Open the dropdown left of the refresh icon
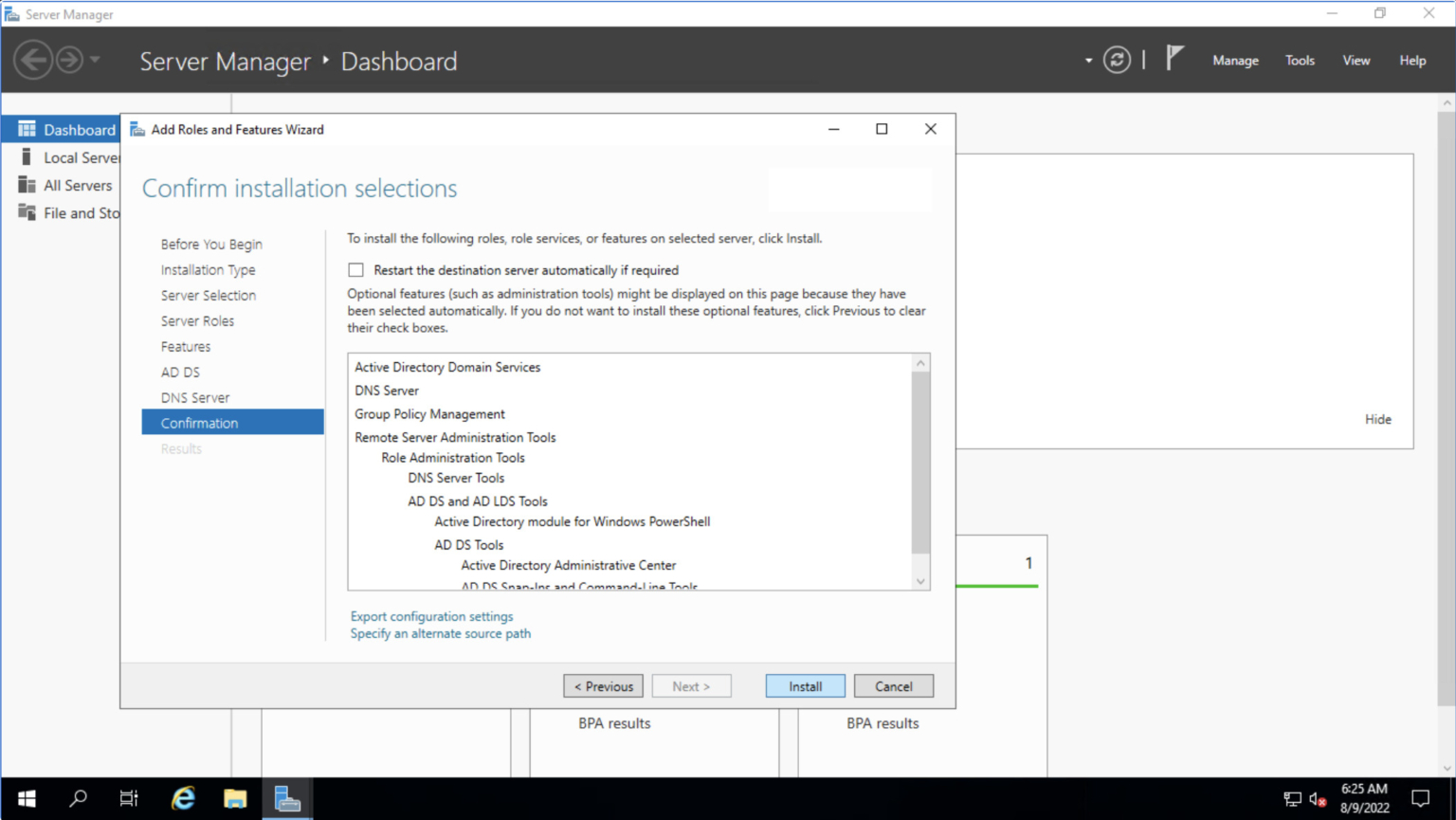Viewport: 1456px width, 820px height. coord(1086,59)
